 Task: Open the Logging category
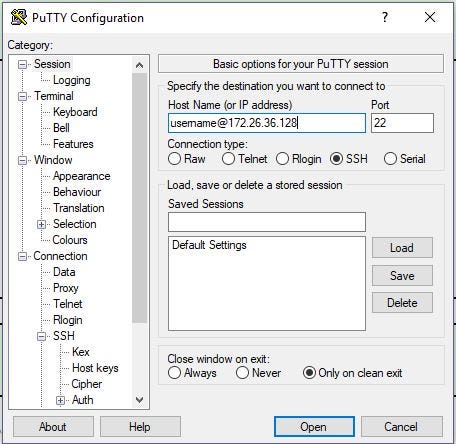[72, 80]
